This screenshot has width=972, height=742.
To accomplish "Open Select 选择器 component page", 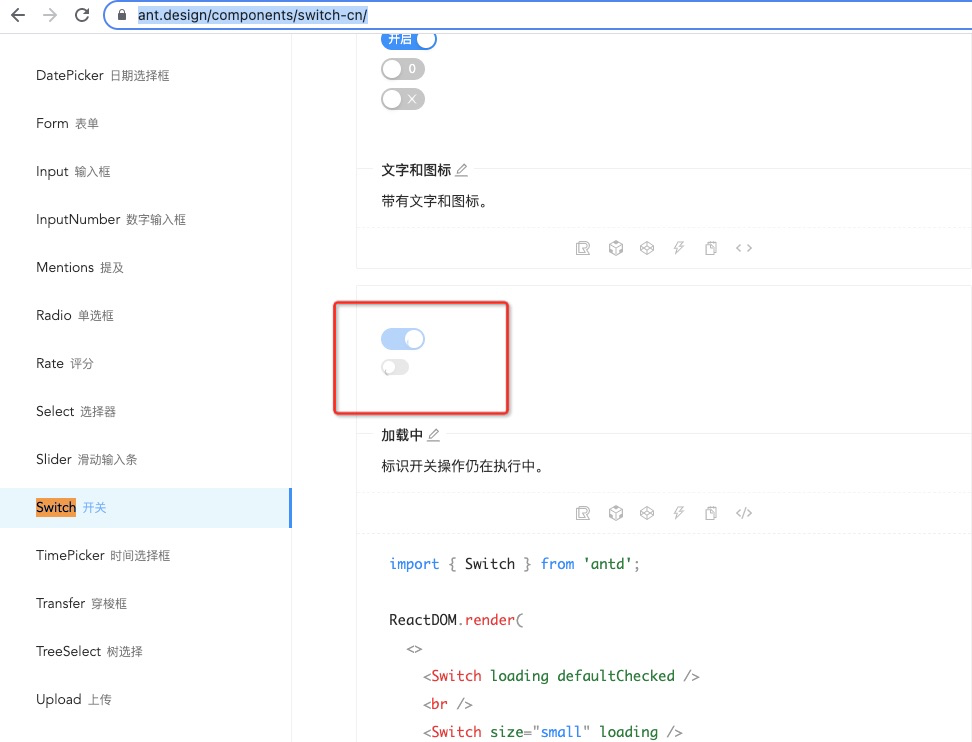I will click(x=76, y=412).
